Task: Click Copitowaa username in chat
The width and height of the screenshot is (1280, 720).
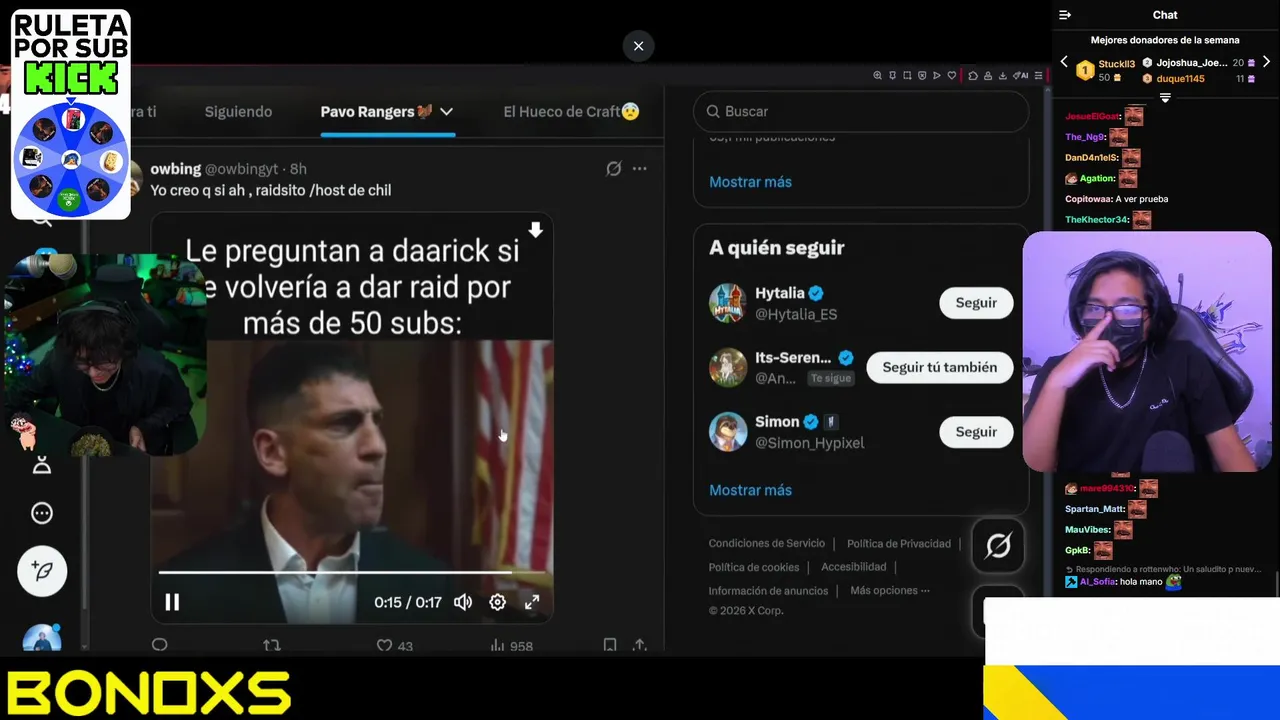Action: tap(1088, 199)
